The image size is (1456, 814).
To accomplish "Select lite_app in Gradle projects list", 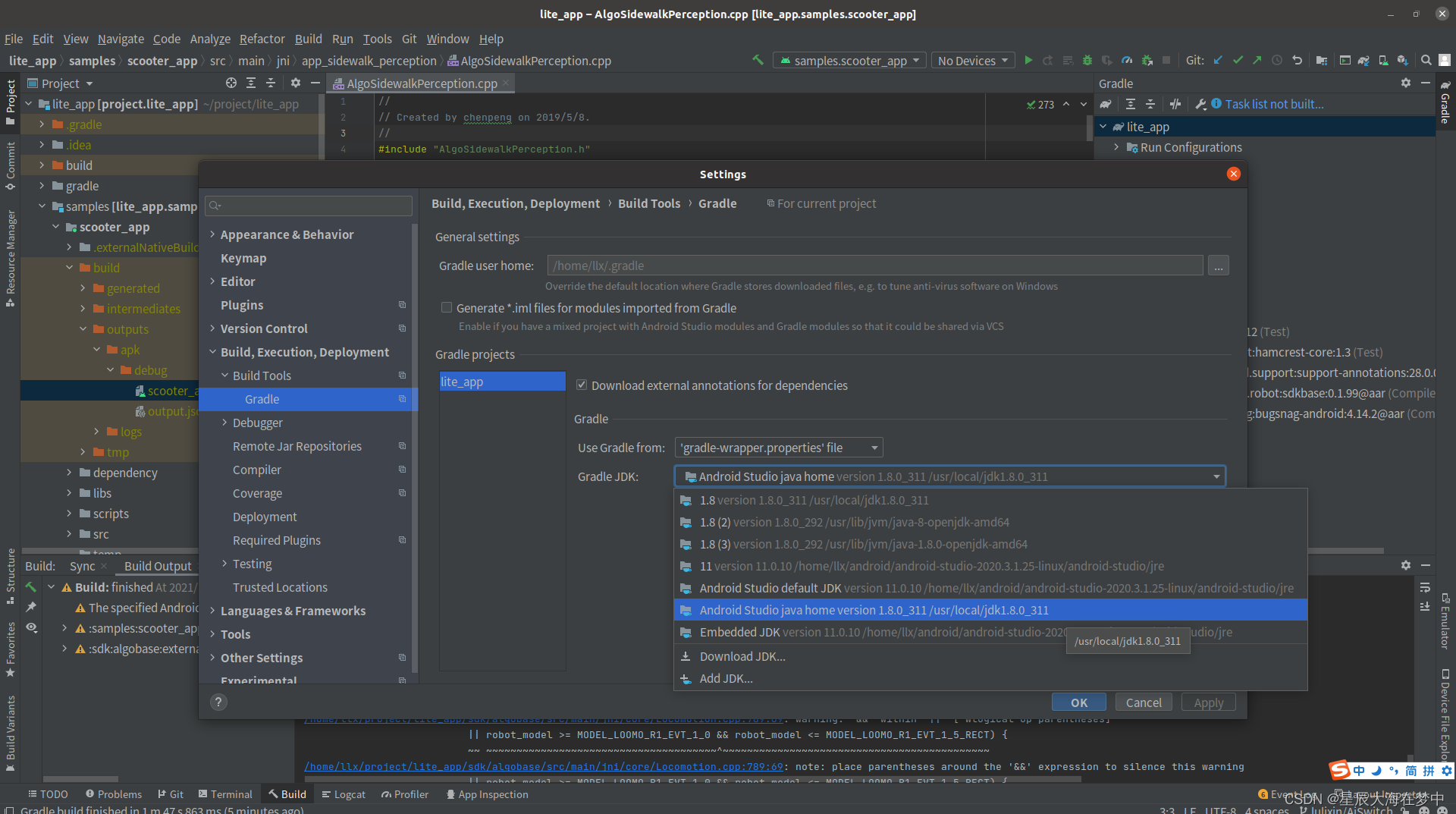I will pyautogui.click(x=502, y=382).
